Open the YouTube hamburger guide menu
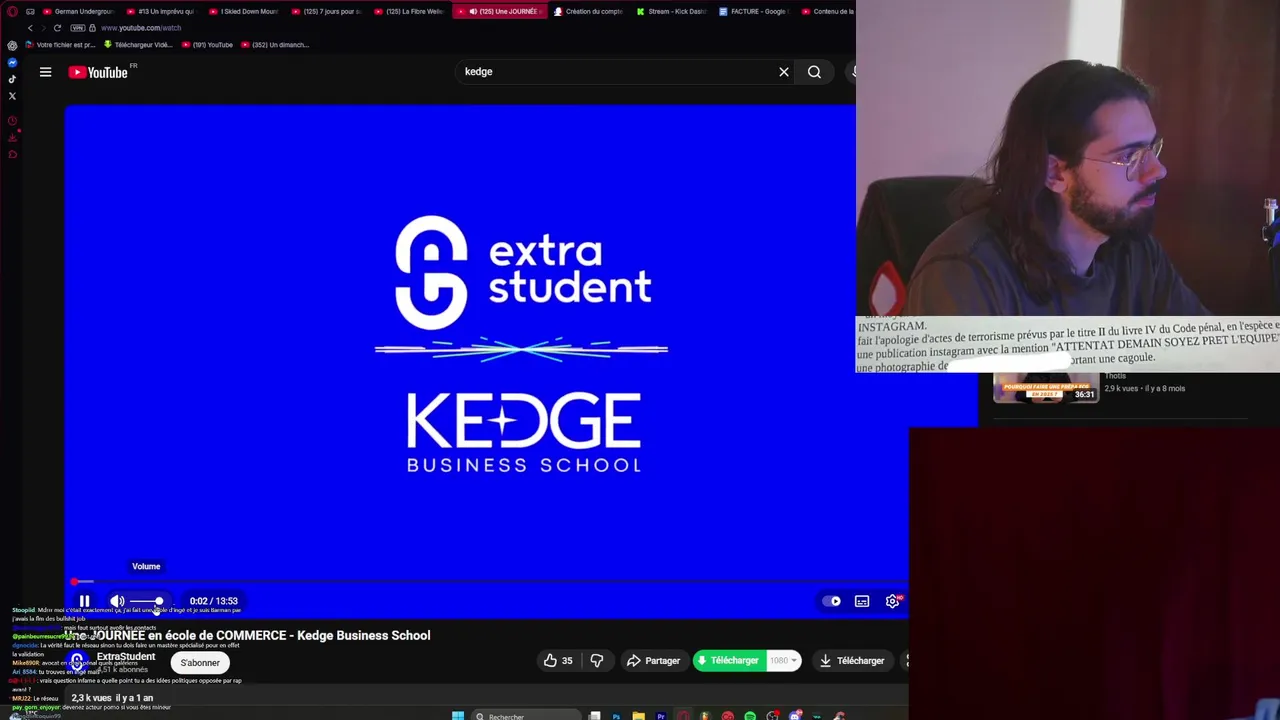 [x=45, y=72]
